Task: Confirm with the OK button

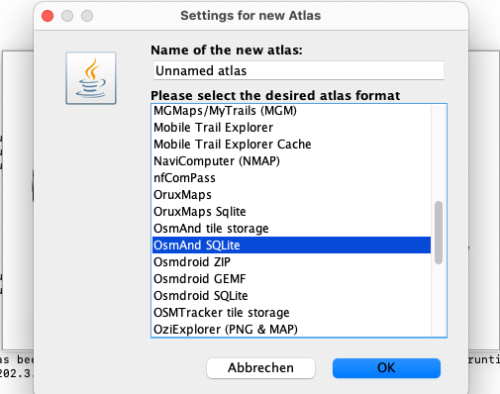Action: (386, 368)
